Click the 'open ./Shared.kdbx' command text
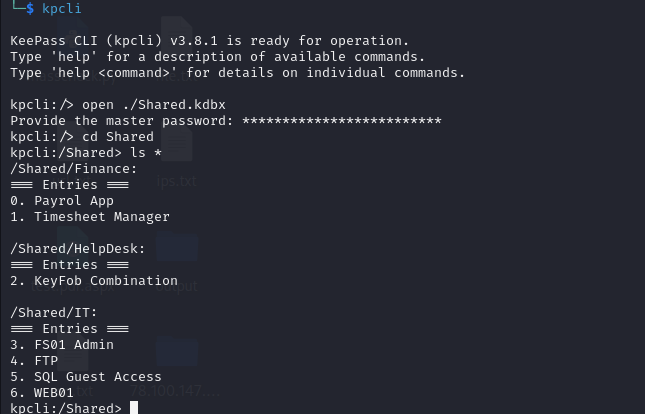Image resolution: width=645 pixels, height=414 pixels. pos(154,105)
